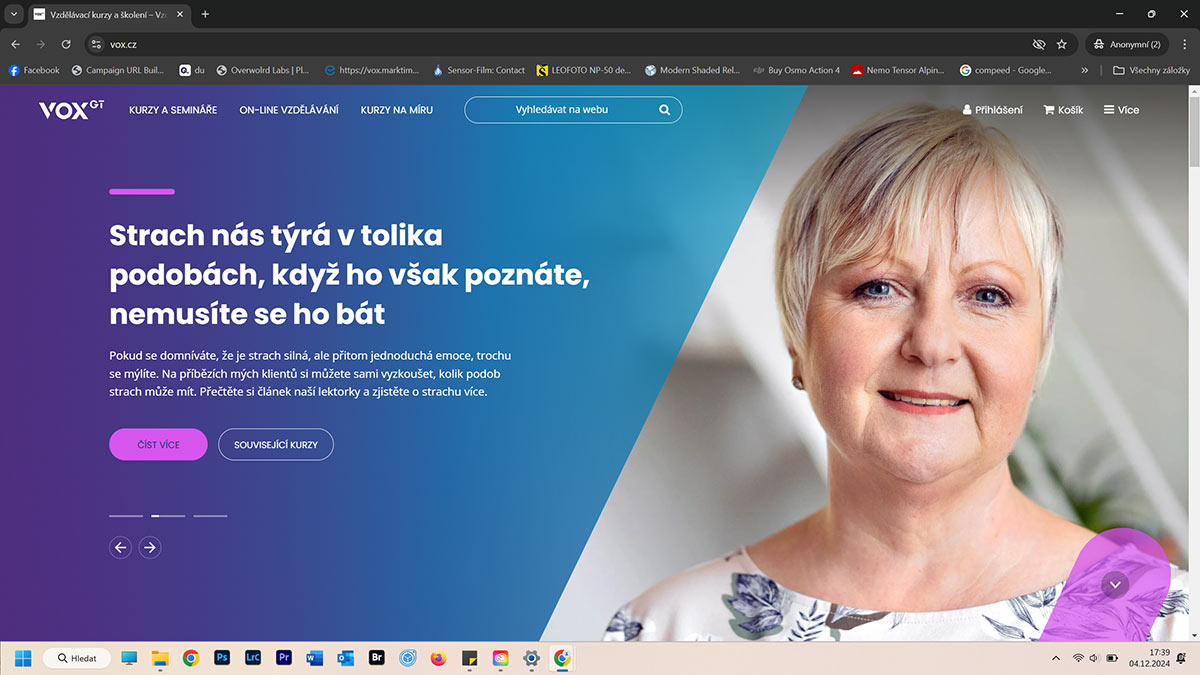Open Přihlášení login link
The width and height of the screenshot is (1200, 675).
pos(992,110)
